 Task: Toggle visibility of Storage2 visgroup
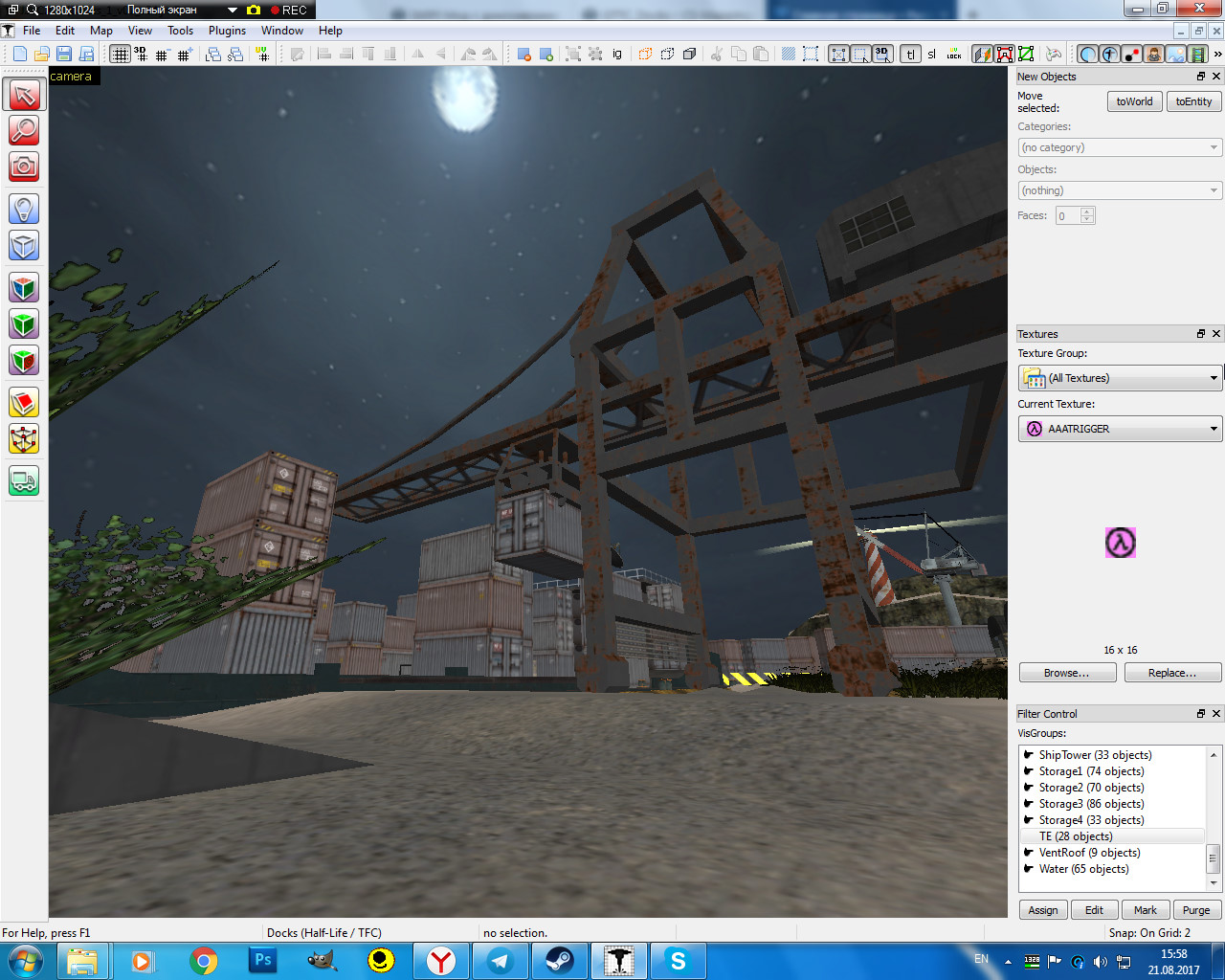coord(1029,787)
